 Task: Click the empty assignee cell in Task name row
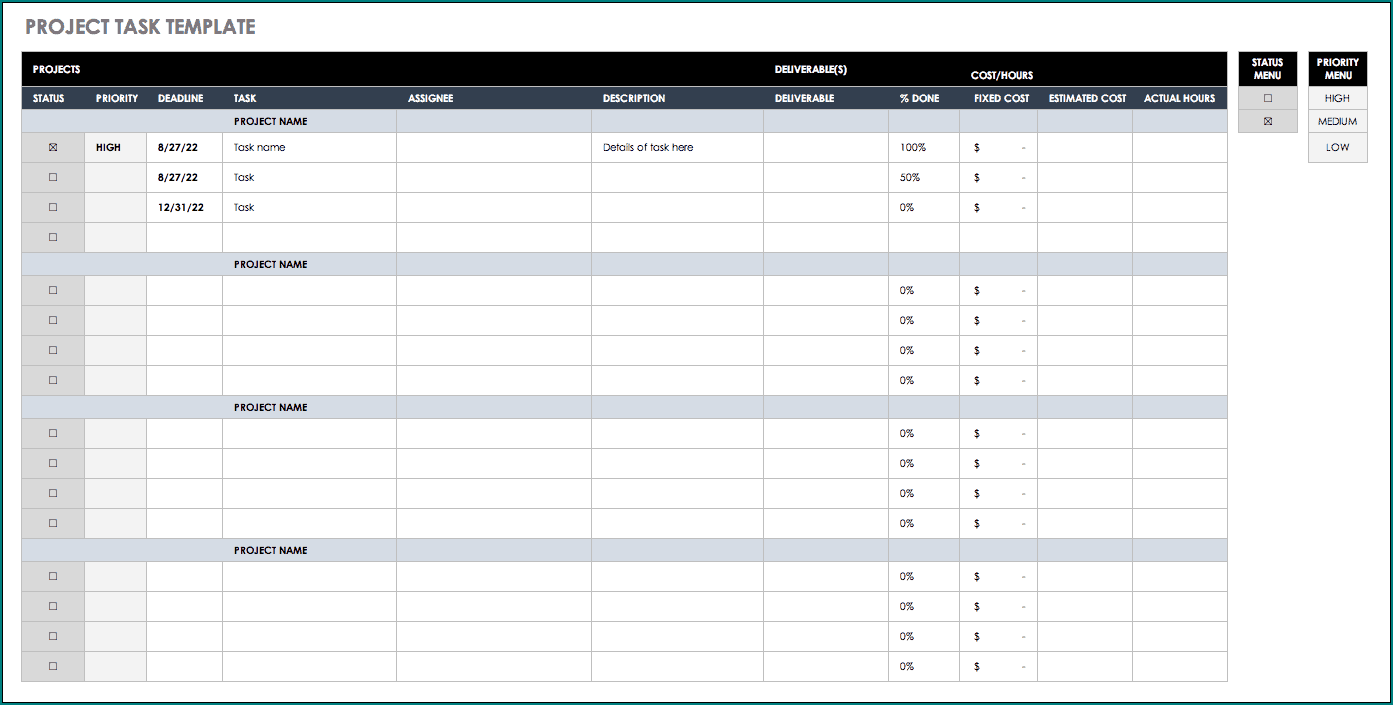[494, 147]
